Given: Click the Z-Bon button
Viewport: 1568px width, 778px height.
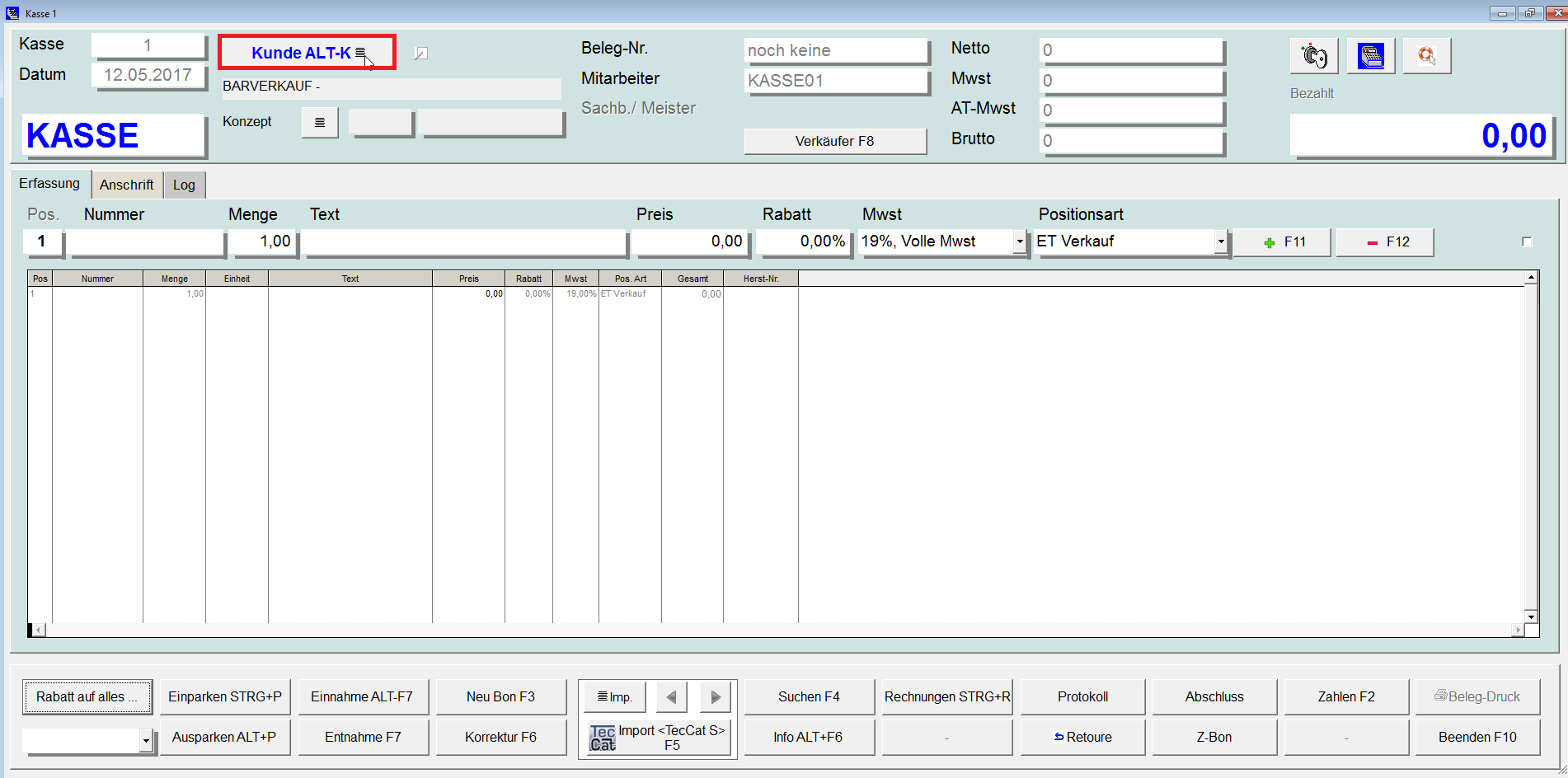Looking at the screenshot, I should [x=1214, y=737].
